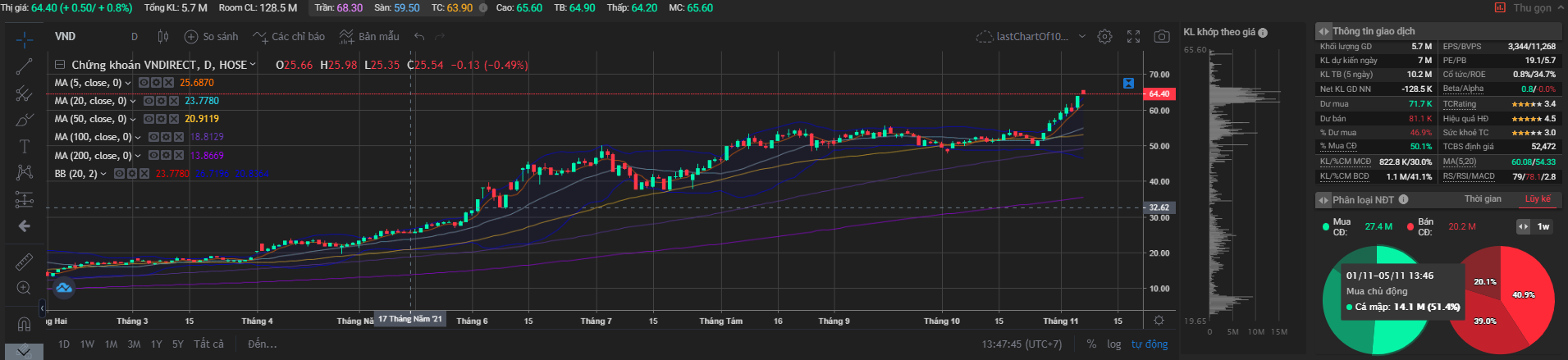Toggle visibility of MA (5, close, 0)
Screen dimensions: 1568x360
point(144,83)
